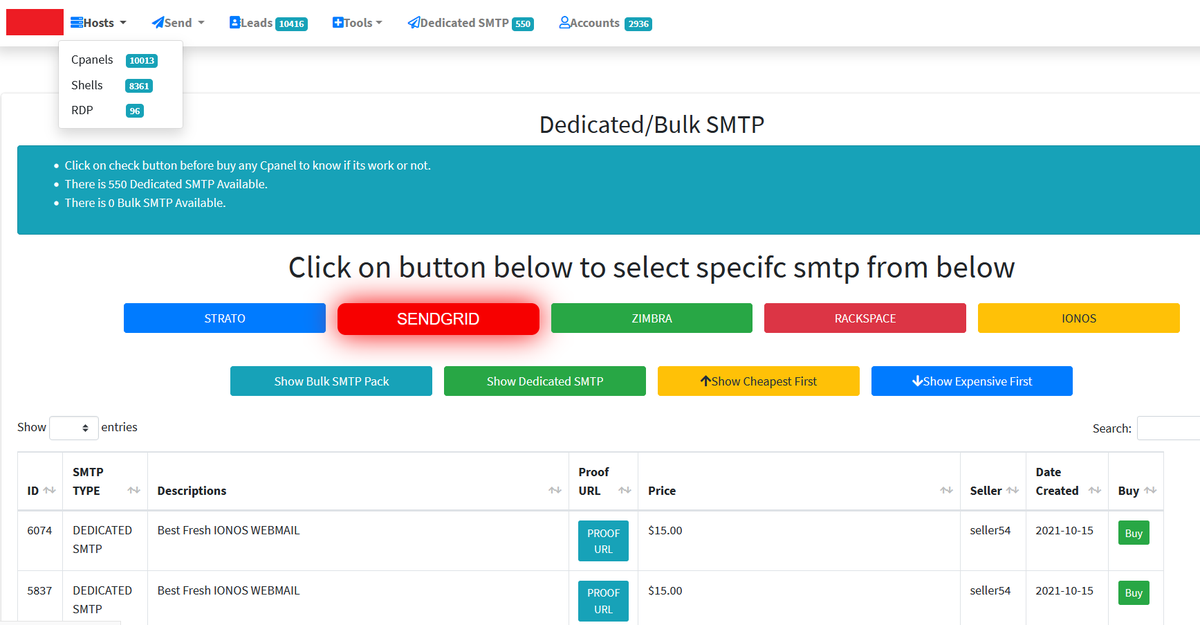Click '0 Bulk SMTP Available' notice line

(145, 203)
